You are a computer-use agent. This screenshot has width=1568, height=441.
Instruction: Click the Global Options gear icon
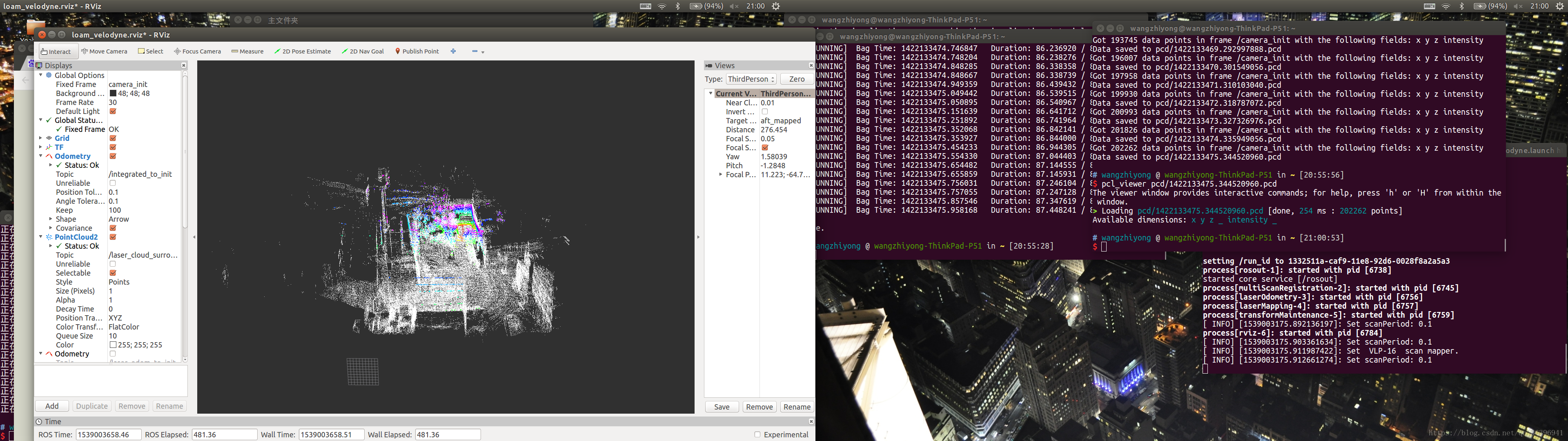49,76
